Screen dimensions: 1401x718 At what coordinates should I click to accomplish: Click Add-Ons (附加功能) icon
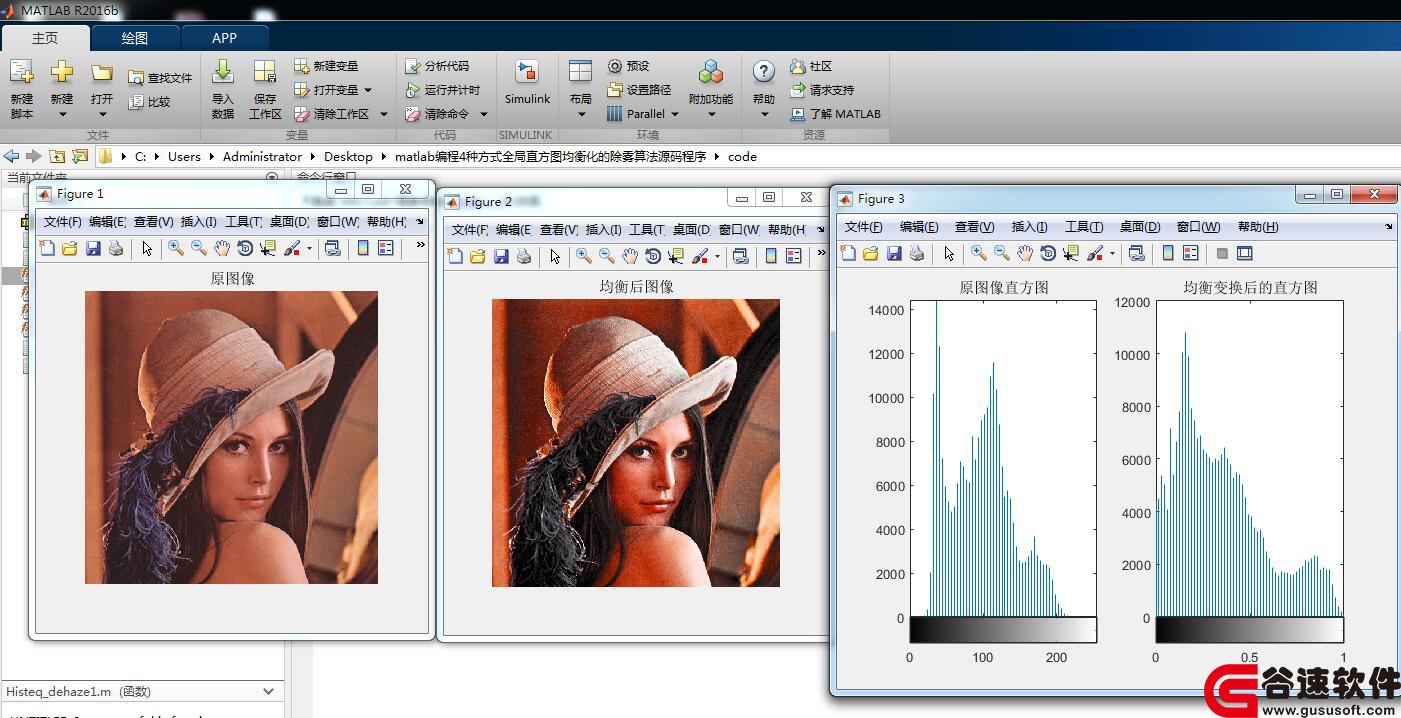tap(711, 72)
